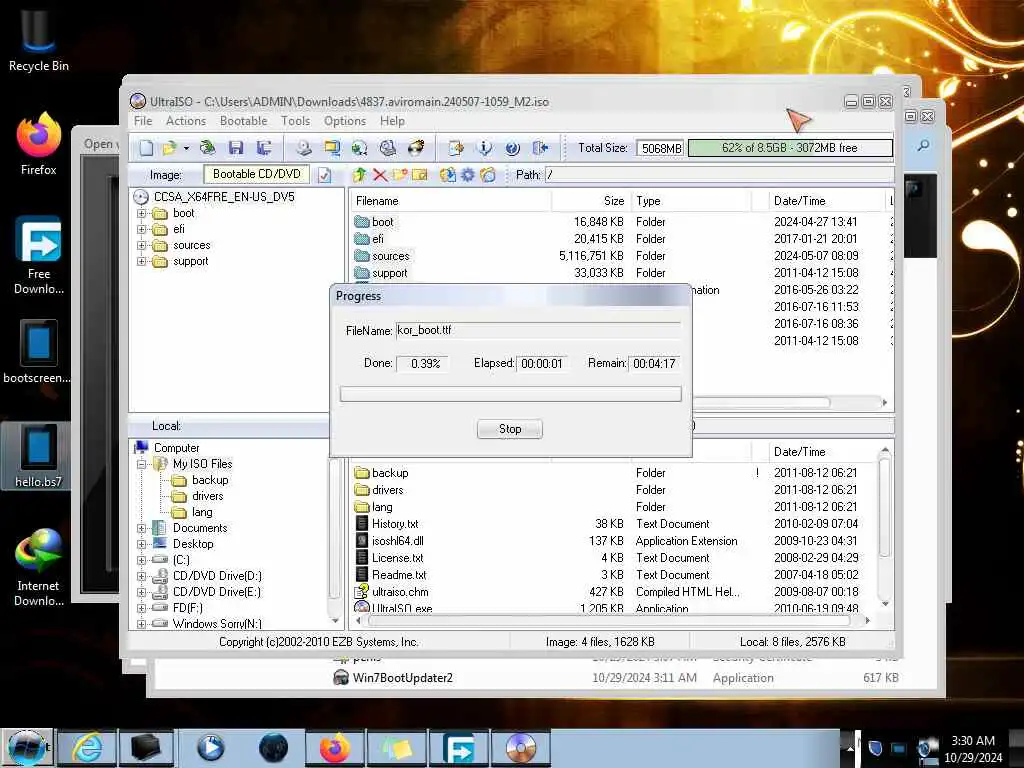Click the Date/Time column header in image list
The image size is (1024, 768).
pos(827,201)
